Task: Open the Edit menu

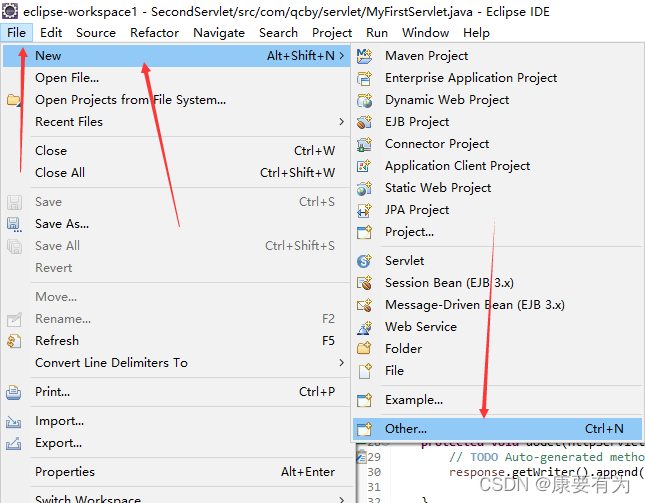Action: point(51,32)
